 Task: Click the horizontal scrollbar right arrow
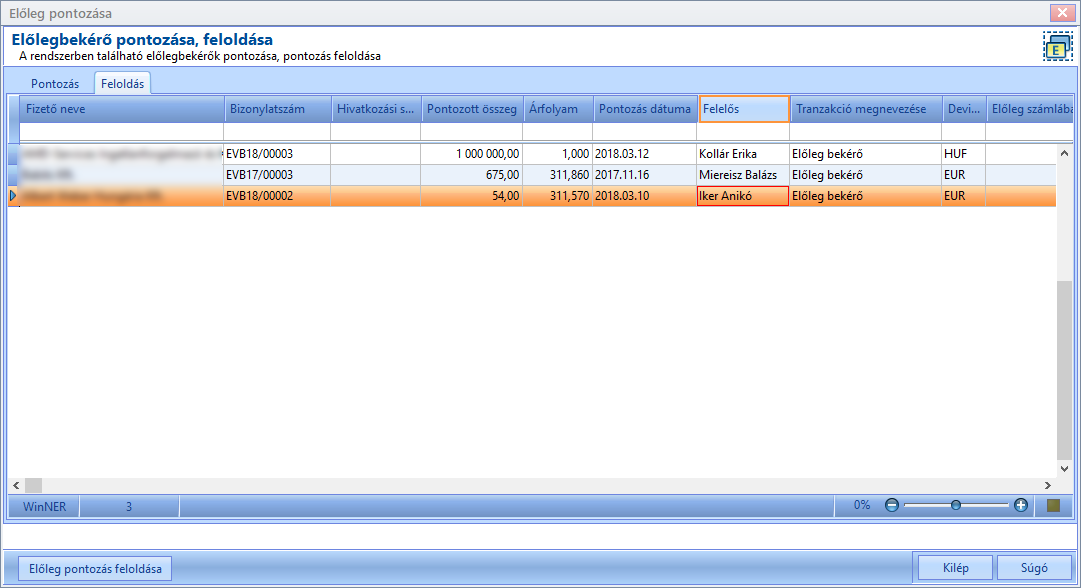click(x=1048, y=485)
